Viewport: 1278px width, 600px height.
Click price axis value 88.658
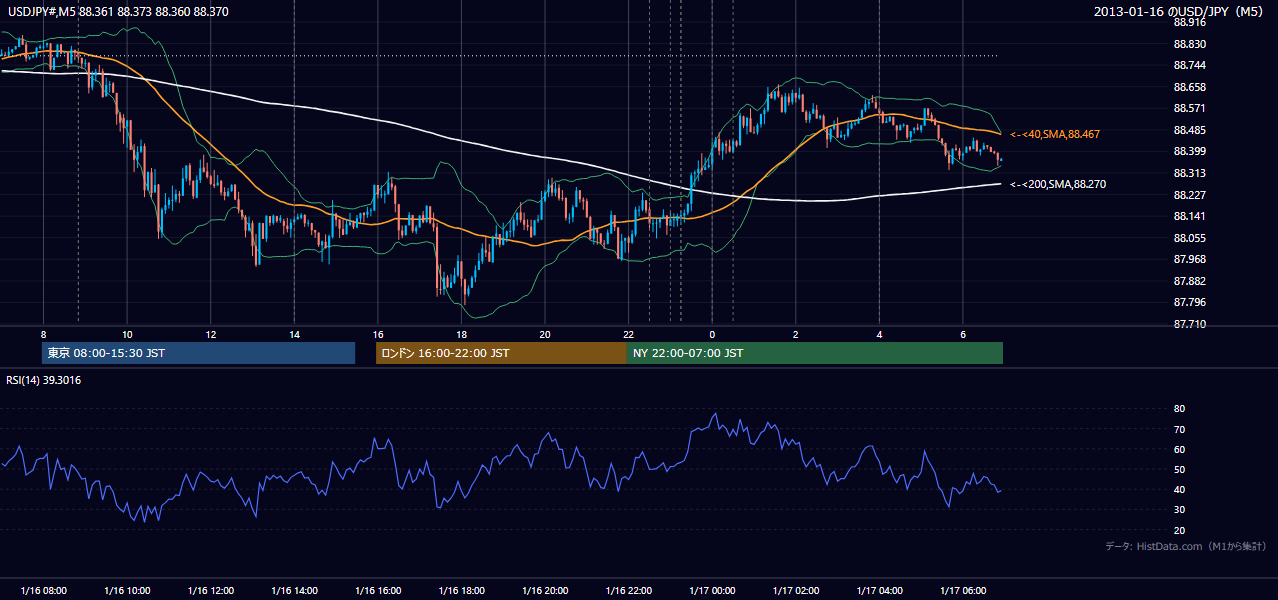coord(1189,87)
